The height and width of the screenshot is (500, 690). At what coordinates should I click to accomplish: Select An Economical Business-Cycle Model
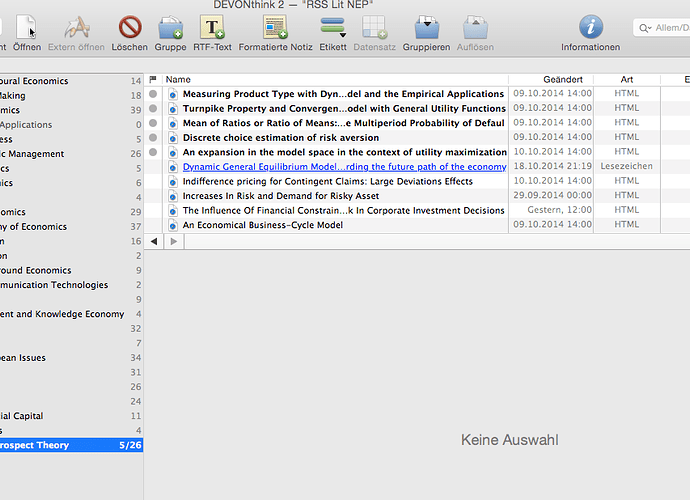pos(262,225)
